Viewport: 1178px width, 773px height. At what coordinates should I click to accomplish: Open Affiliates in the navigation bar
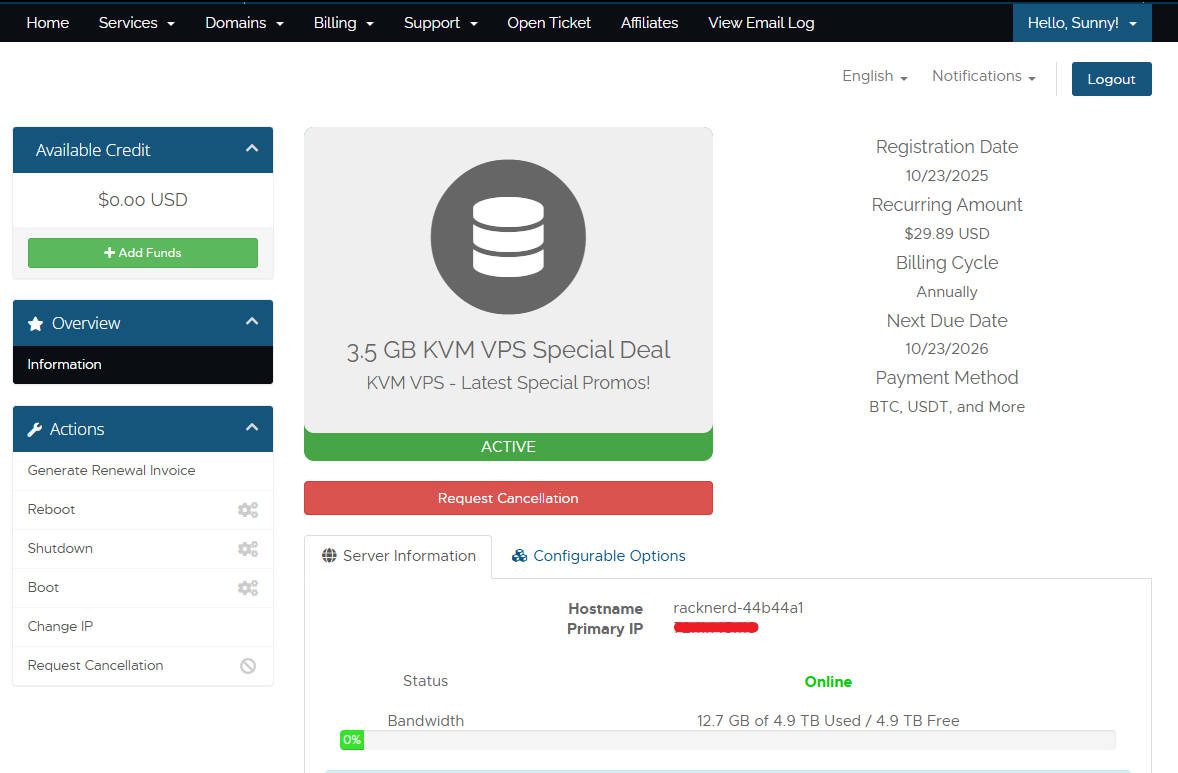tap(649, 23)
